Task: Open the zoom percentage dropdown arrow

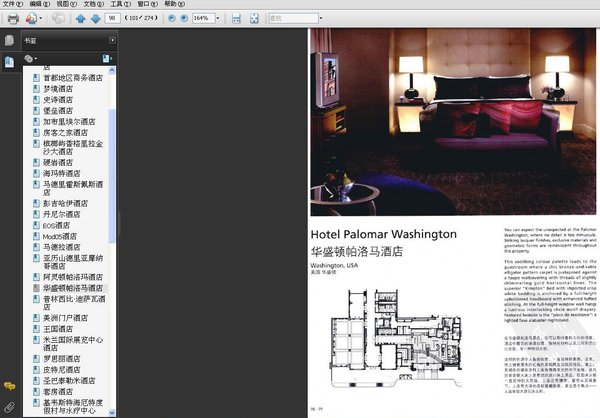Action: tap(218, 18)
